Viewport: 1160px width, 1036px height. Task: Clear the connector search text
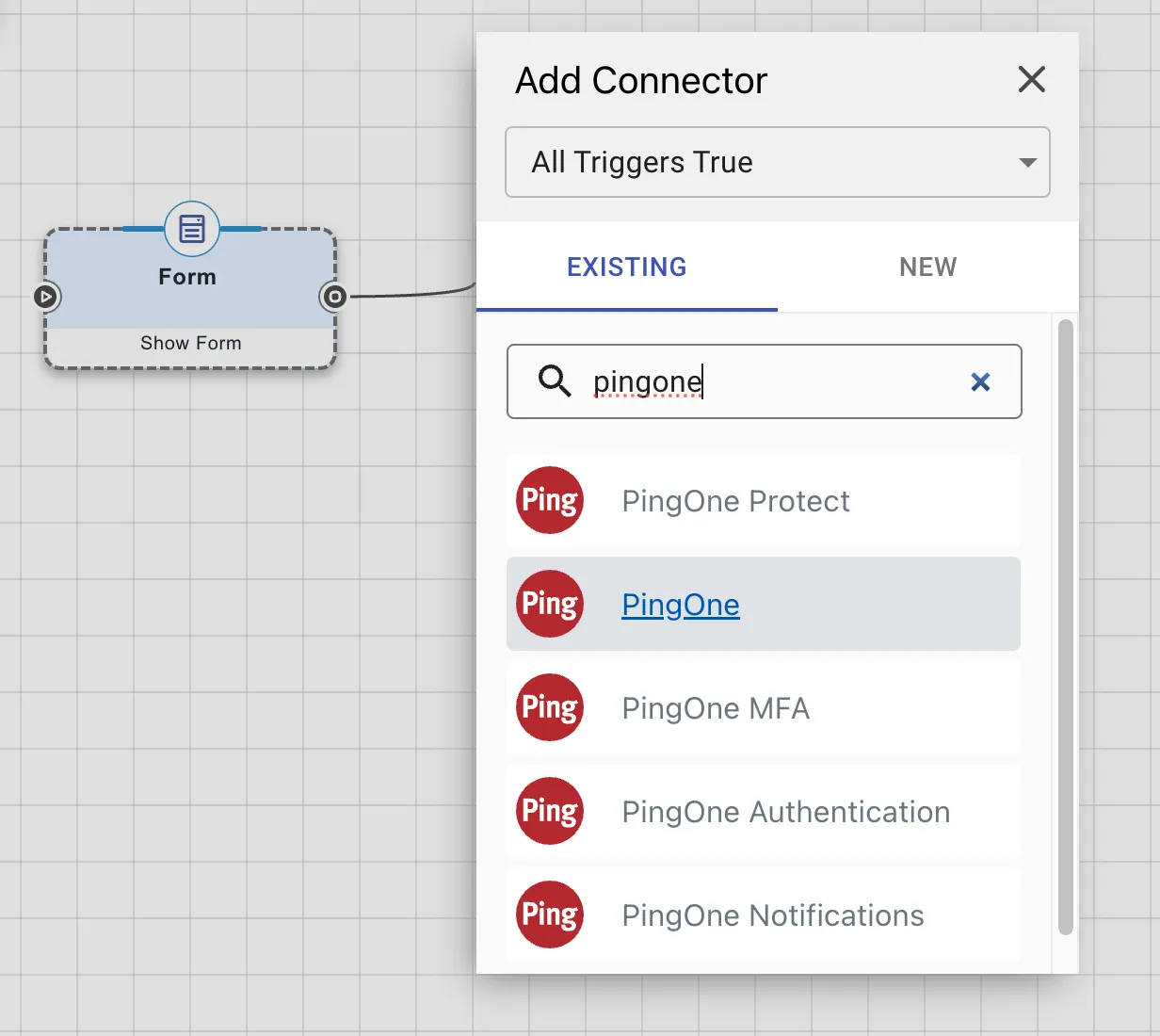point(980,381)
